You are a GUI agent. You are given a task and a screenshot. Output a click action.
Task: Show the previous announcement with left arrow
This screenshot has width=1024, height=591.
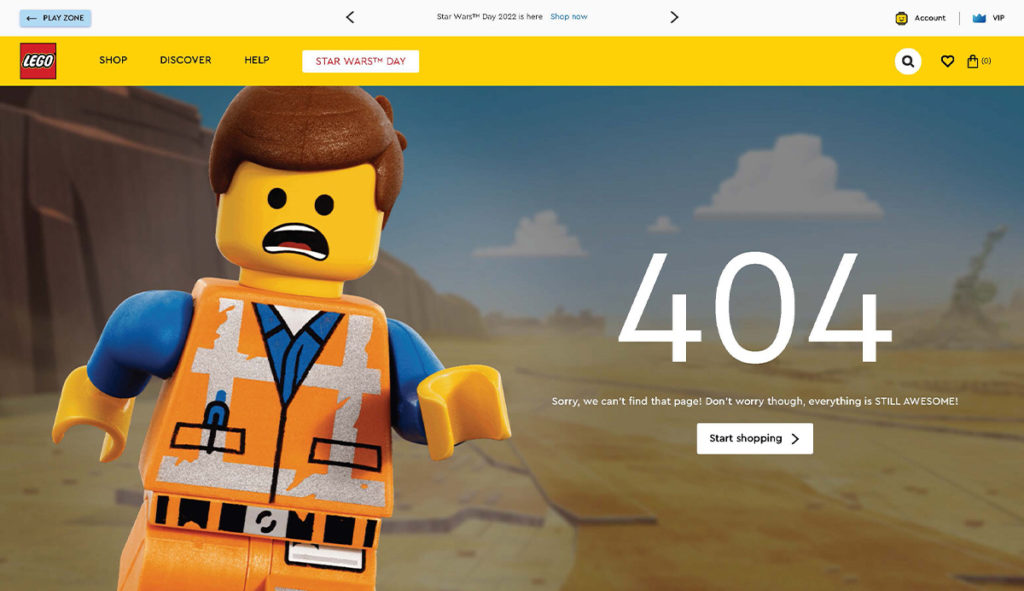coord(350,17)
